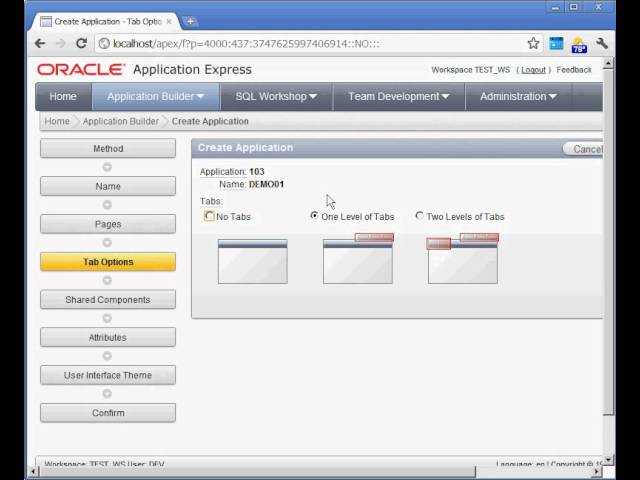Image resolution: width=640 pixels, height=480 pixels.
Task: Go to the Shared Components step
Action: click(108, 299)
